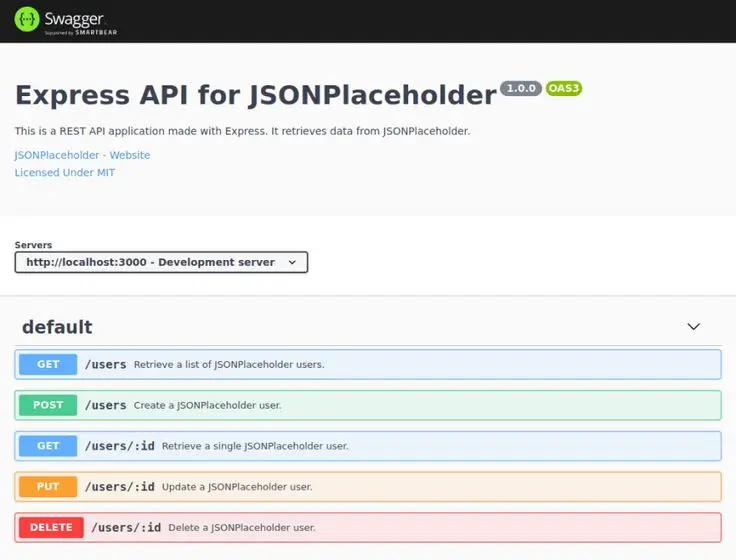This screenshot has width=736, height=560.
Task: Open the Licensed Under MIT link
Action: pyautogui.click(x=65, y=172)
